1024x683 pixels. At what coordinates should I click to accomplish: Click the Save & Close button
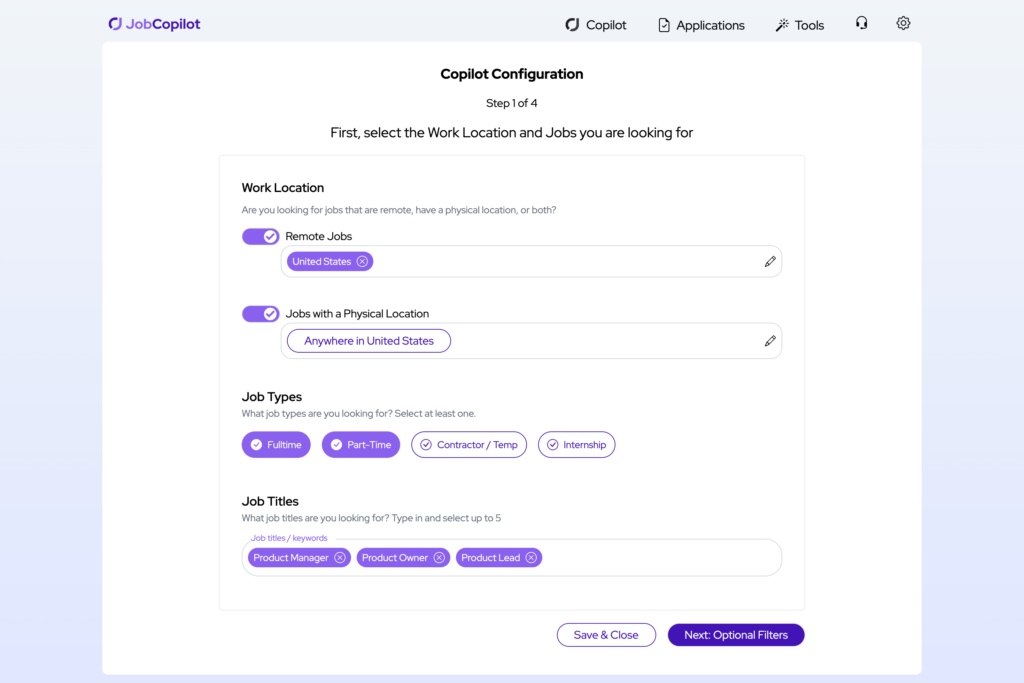tap(606, 634)
